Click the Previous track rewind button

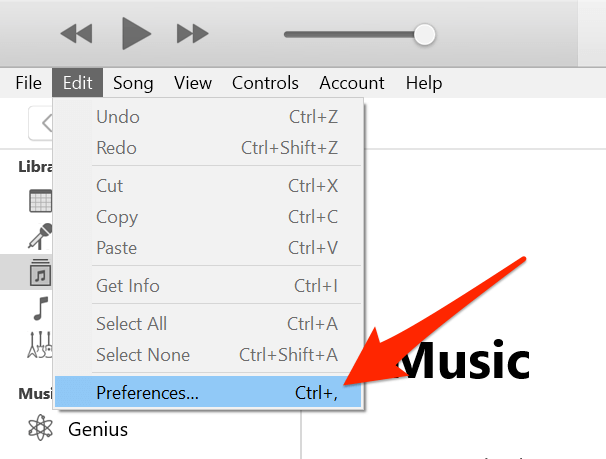click(76, 34)
